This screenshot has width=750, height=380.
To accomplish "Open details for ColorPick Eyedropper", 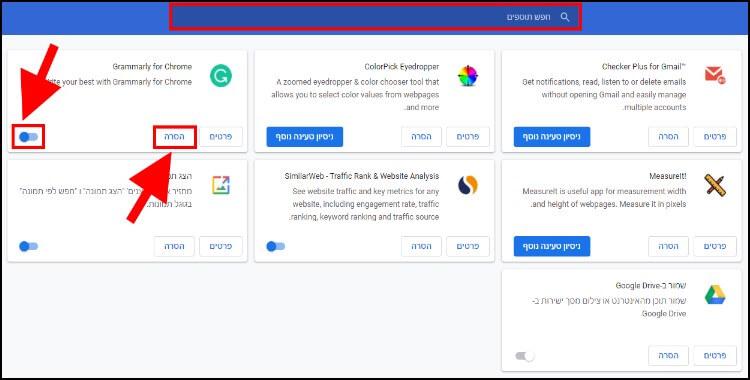I will pyautogui.click(x=467, y=137).
